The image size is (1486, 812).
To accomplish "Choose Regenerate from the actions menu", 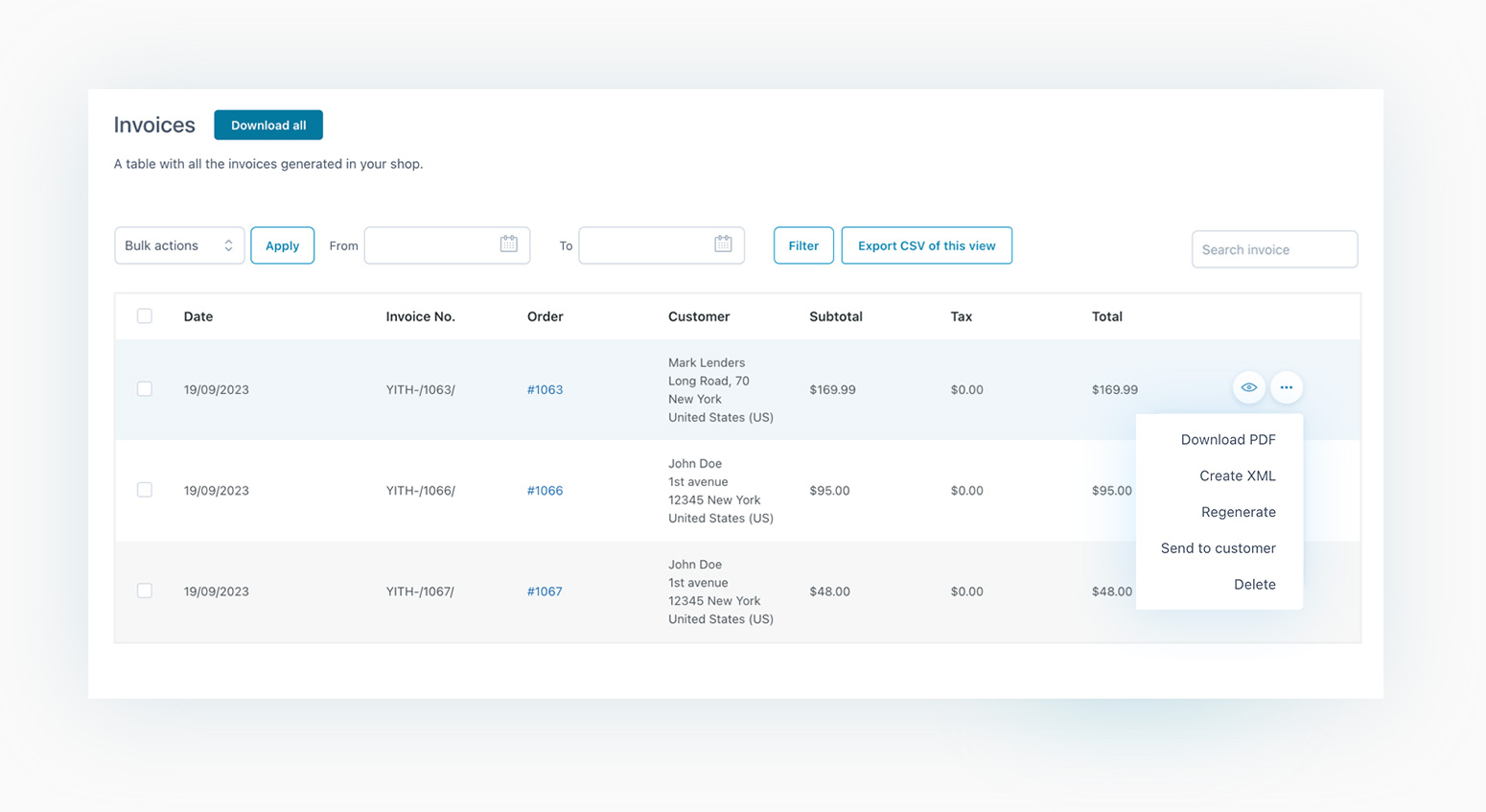I will [1239, 512].
